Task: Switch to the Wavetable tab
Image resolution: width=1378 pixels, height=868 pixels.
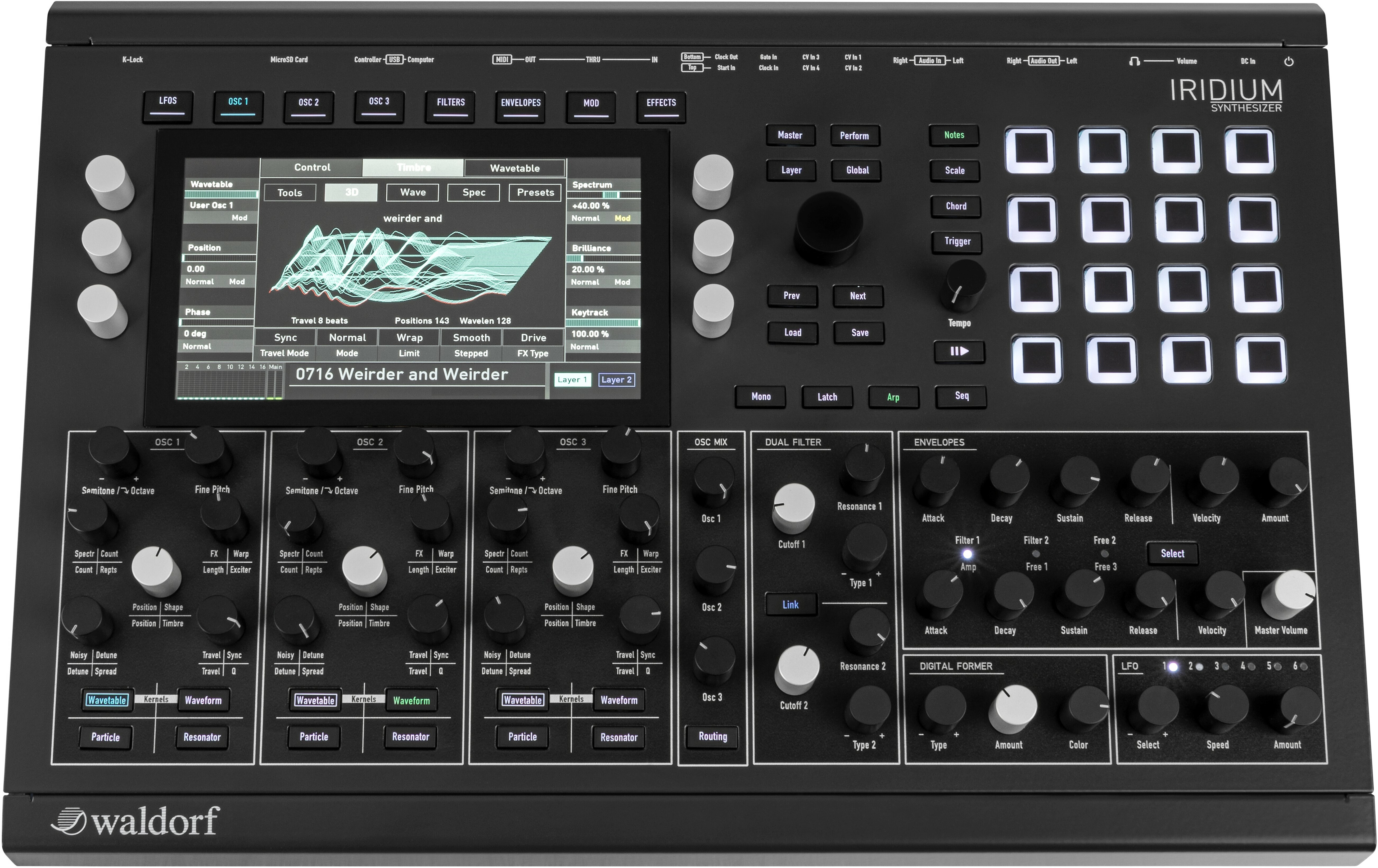Action: pyautogui.click(x=514, y=168)
